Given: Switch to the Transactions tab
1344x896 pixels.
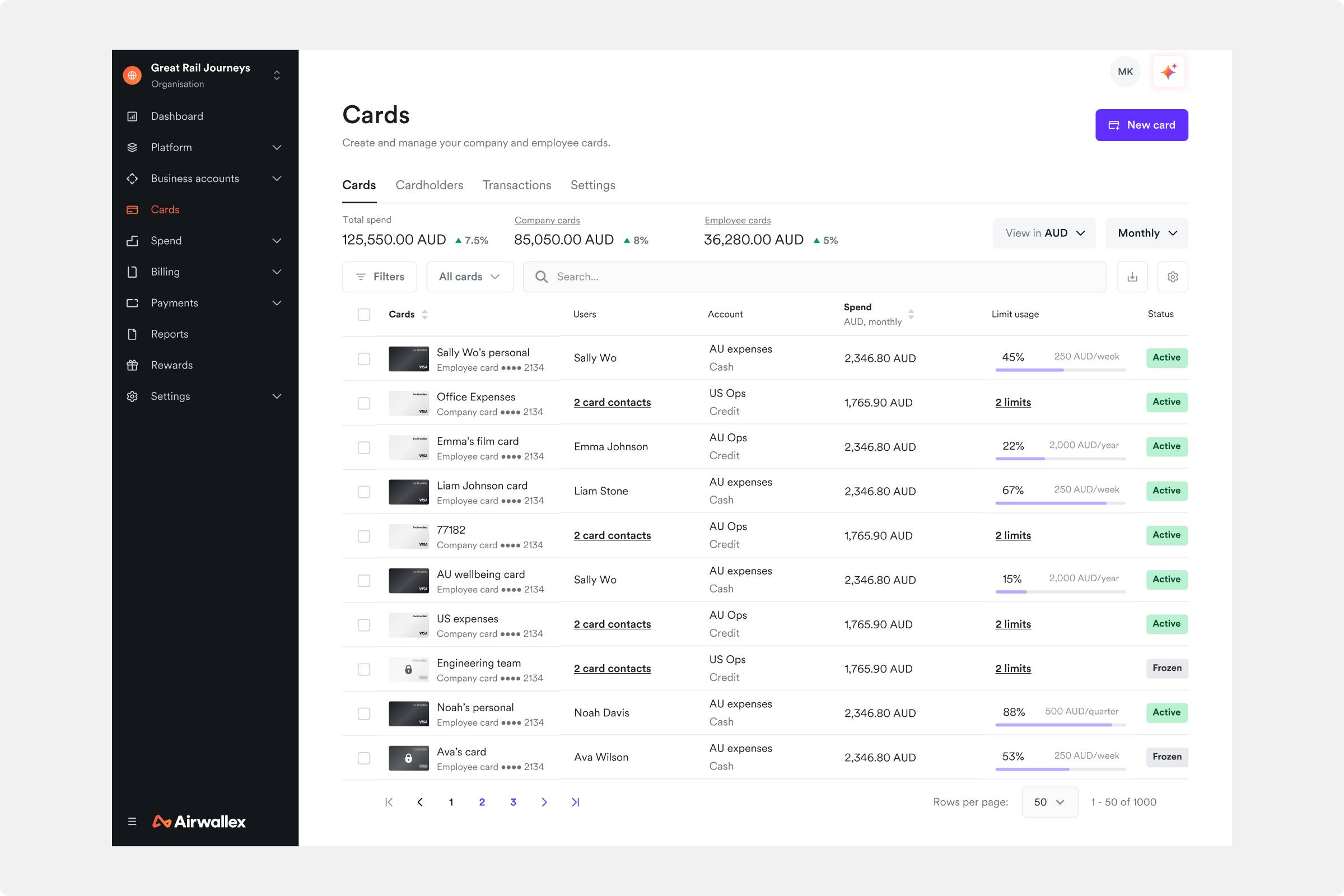Looking at the screenshot, I should tap(516, 185).
